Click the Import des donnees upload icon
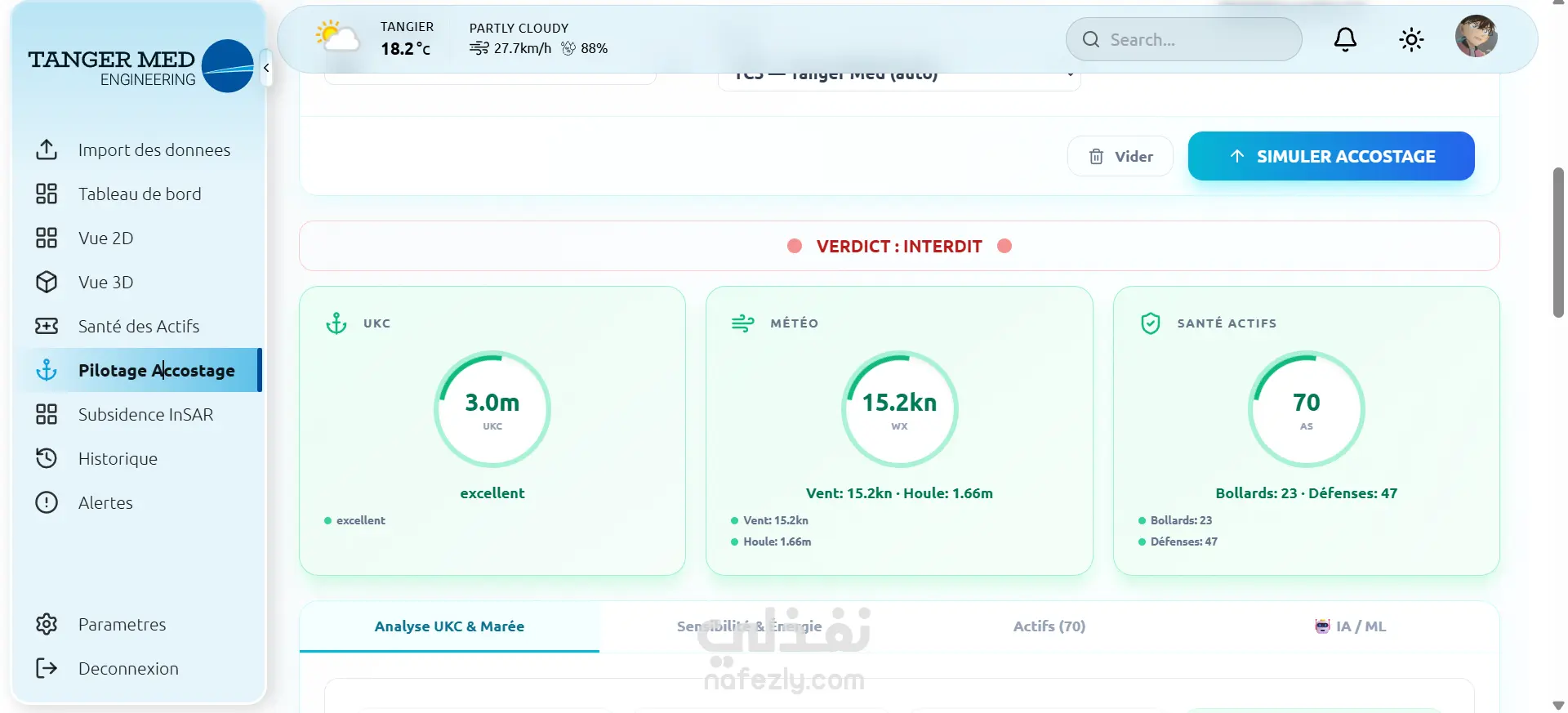Screen dimensions: 1568x713 click(x=47, y=149)
